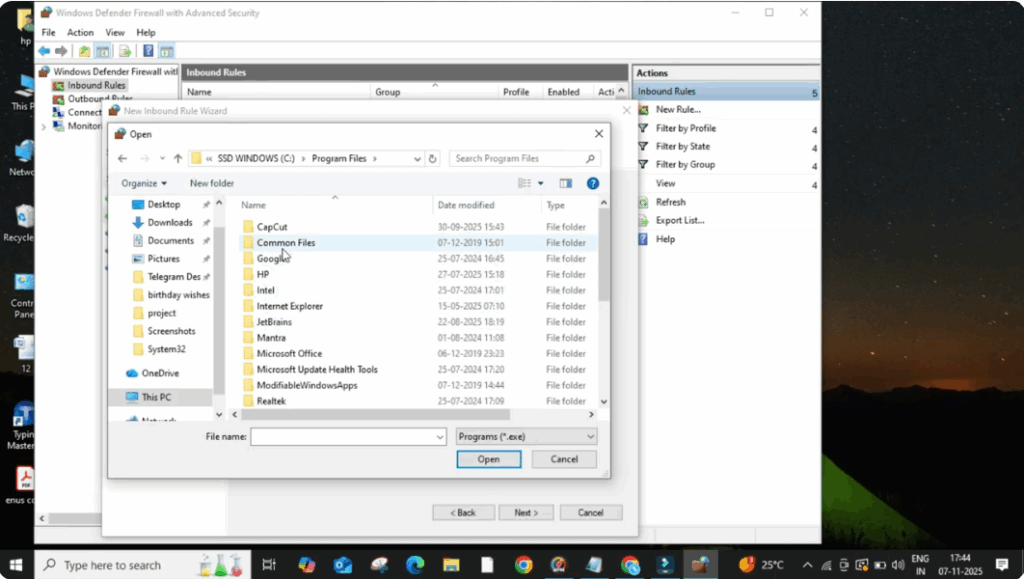Toggle the console tree via the toolbar icon
This screenshot has height=579, width=1024.
click(102, 50)
